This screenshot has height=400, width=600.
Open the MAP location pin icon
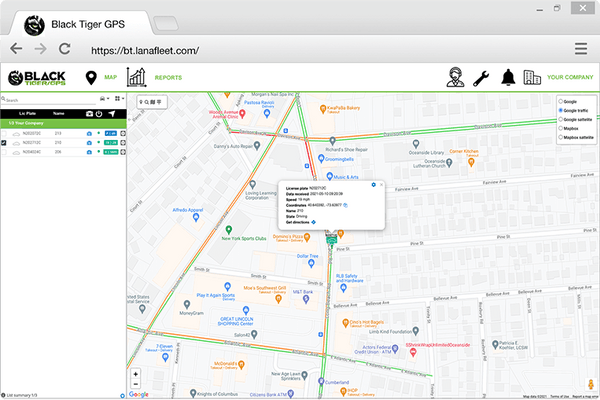point(91,78)
